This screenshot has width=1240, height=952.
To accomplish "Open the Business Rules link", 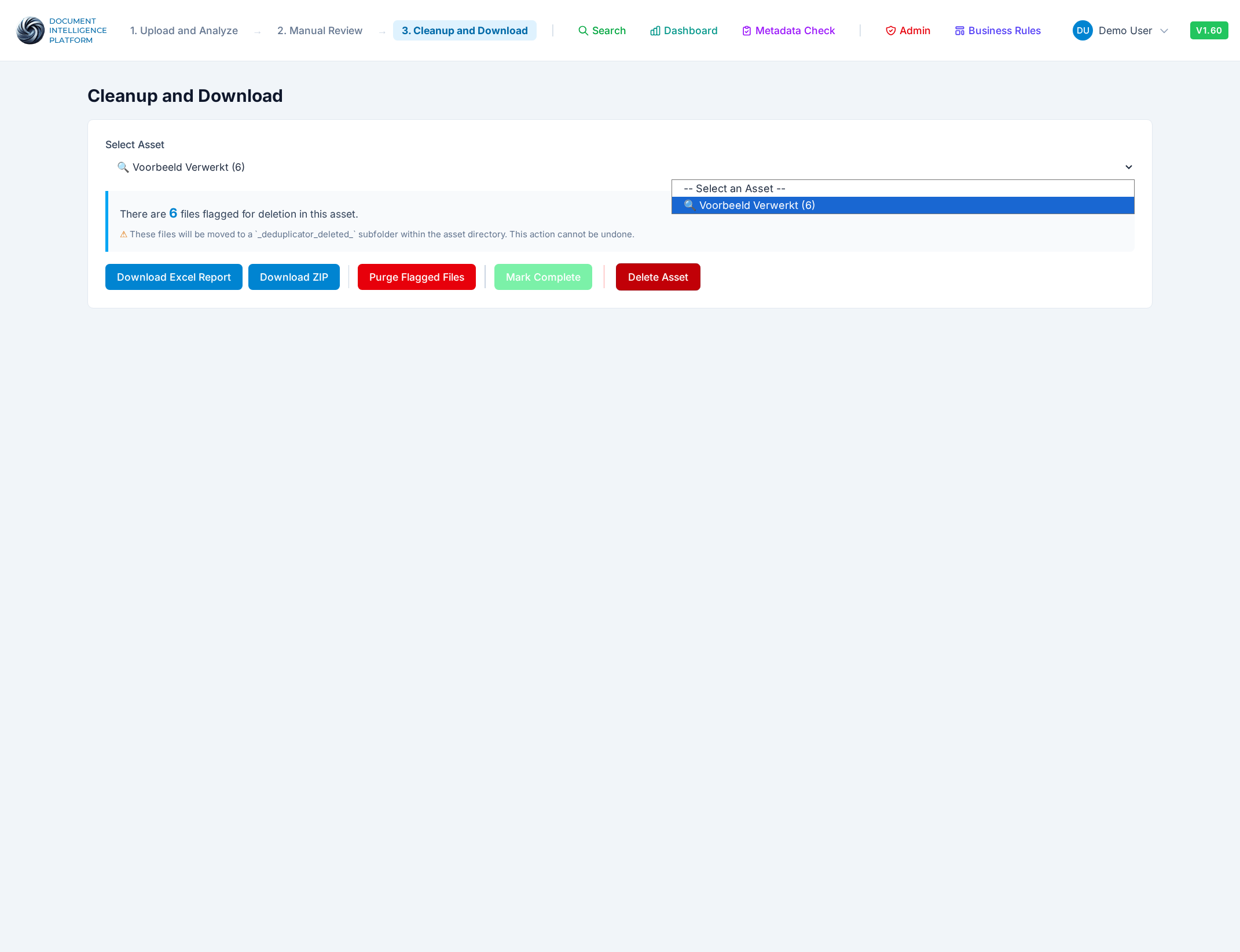I will (997, 31).
